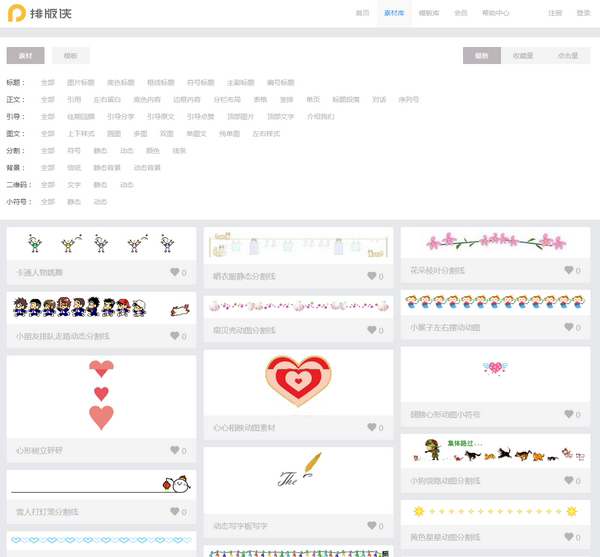600x557 pixels.
Task: Select 文字 in the 二维码 row
Action: 74,185
